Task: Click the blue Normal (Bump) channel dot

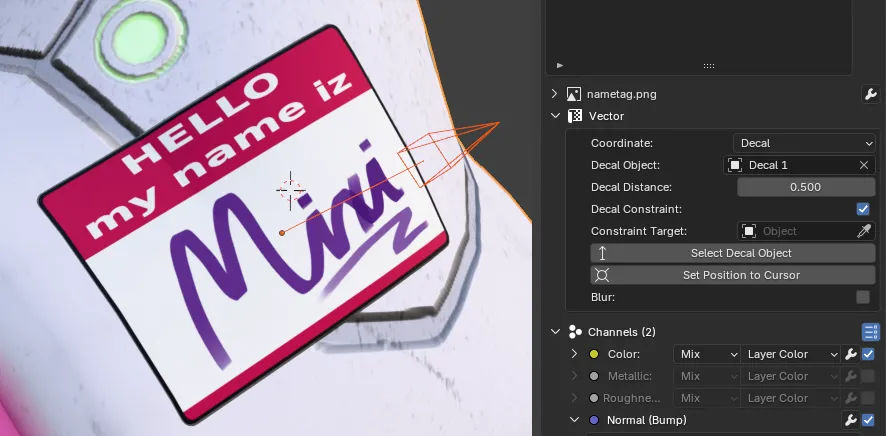Action: (594, 420)
